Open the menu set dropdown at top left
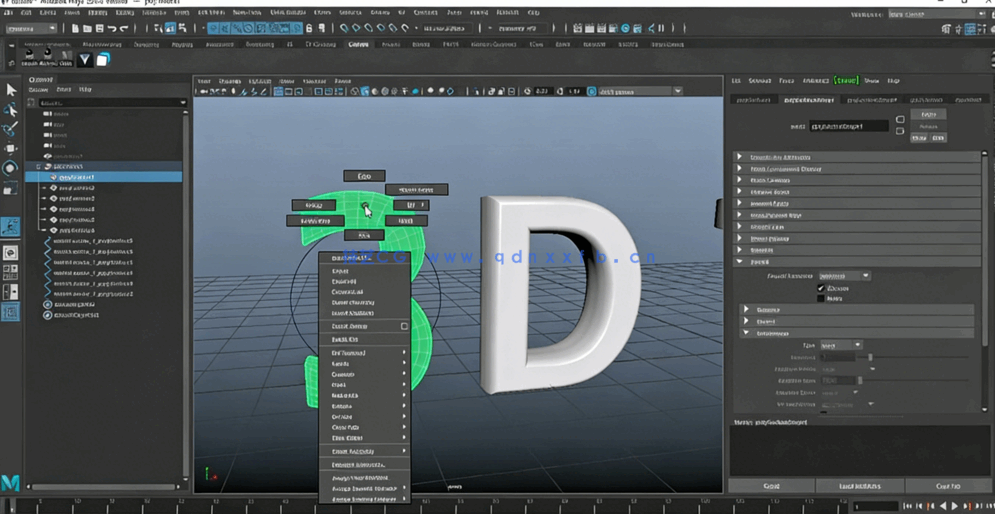 31,29
